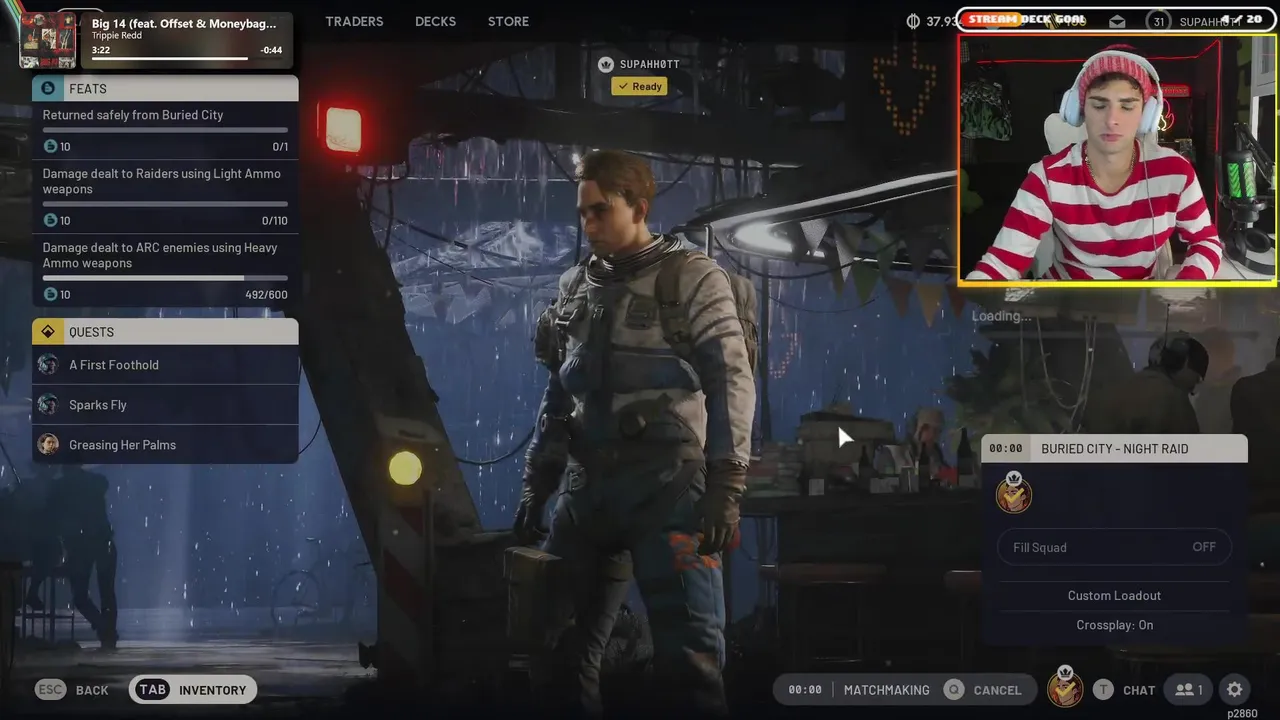The image size is (1280, 720).
Task: Click the Heavy Ammo feat progress bar
Action: pos(165,278)
